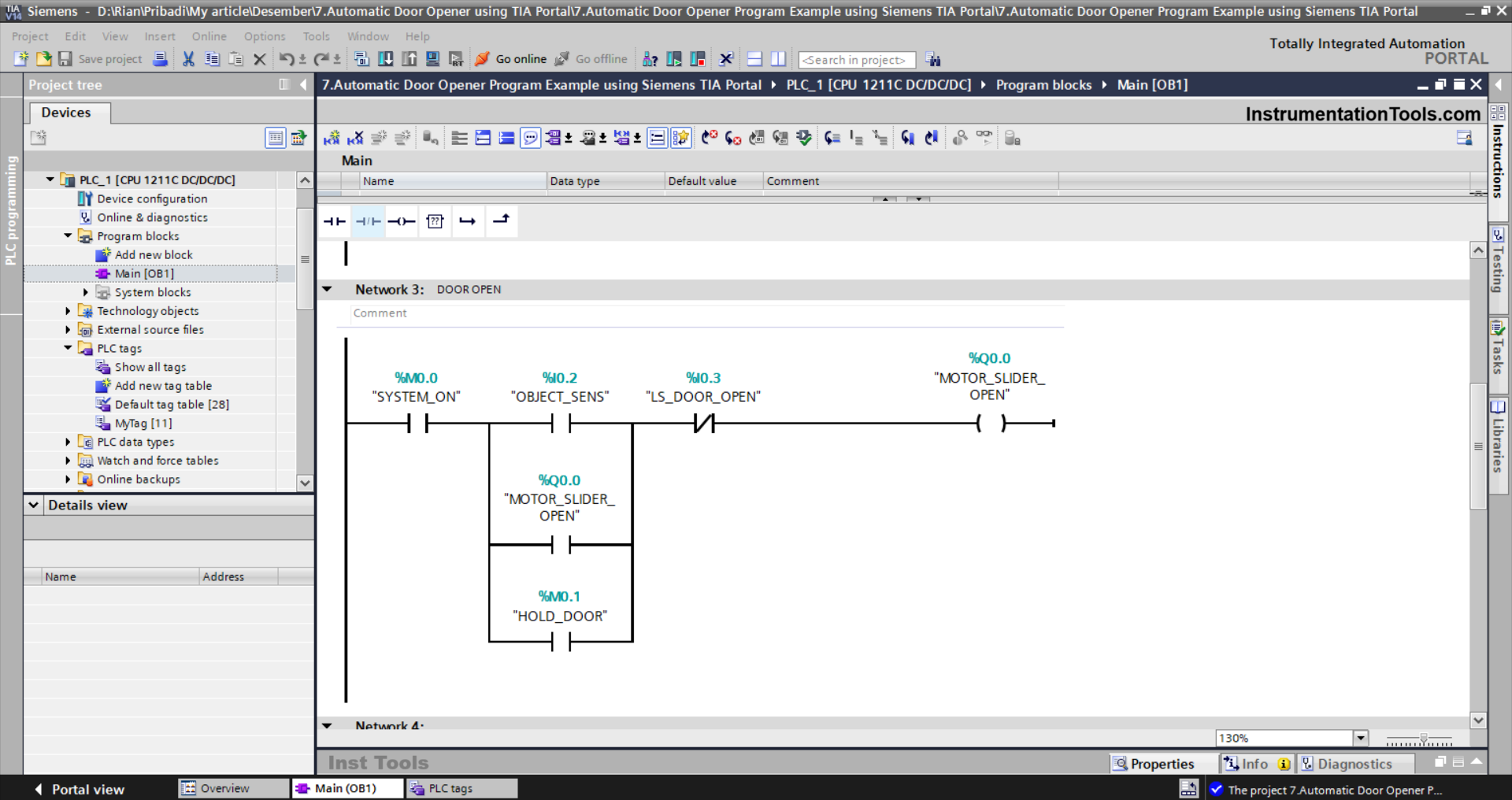
Task: Insert normally closed contact from favorites
Action: 368,221
